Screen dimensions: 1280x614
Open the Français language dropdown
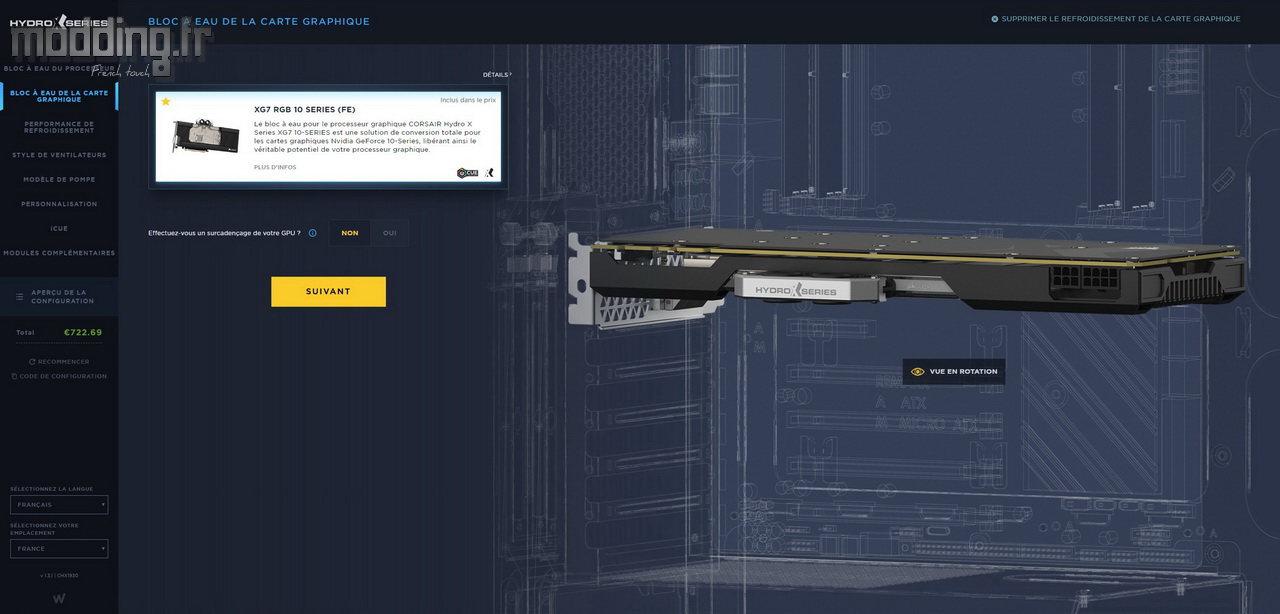[59, 505]
